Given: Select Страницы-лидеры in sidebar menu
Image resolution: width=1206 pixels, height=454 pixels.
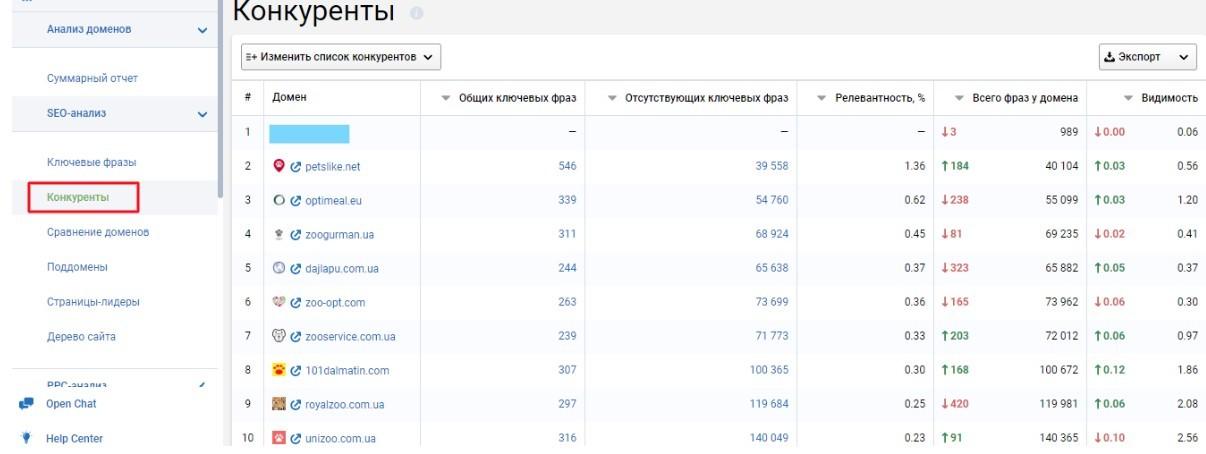Looking at the screenshot, I should (93, 302).
